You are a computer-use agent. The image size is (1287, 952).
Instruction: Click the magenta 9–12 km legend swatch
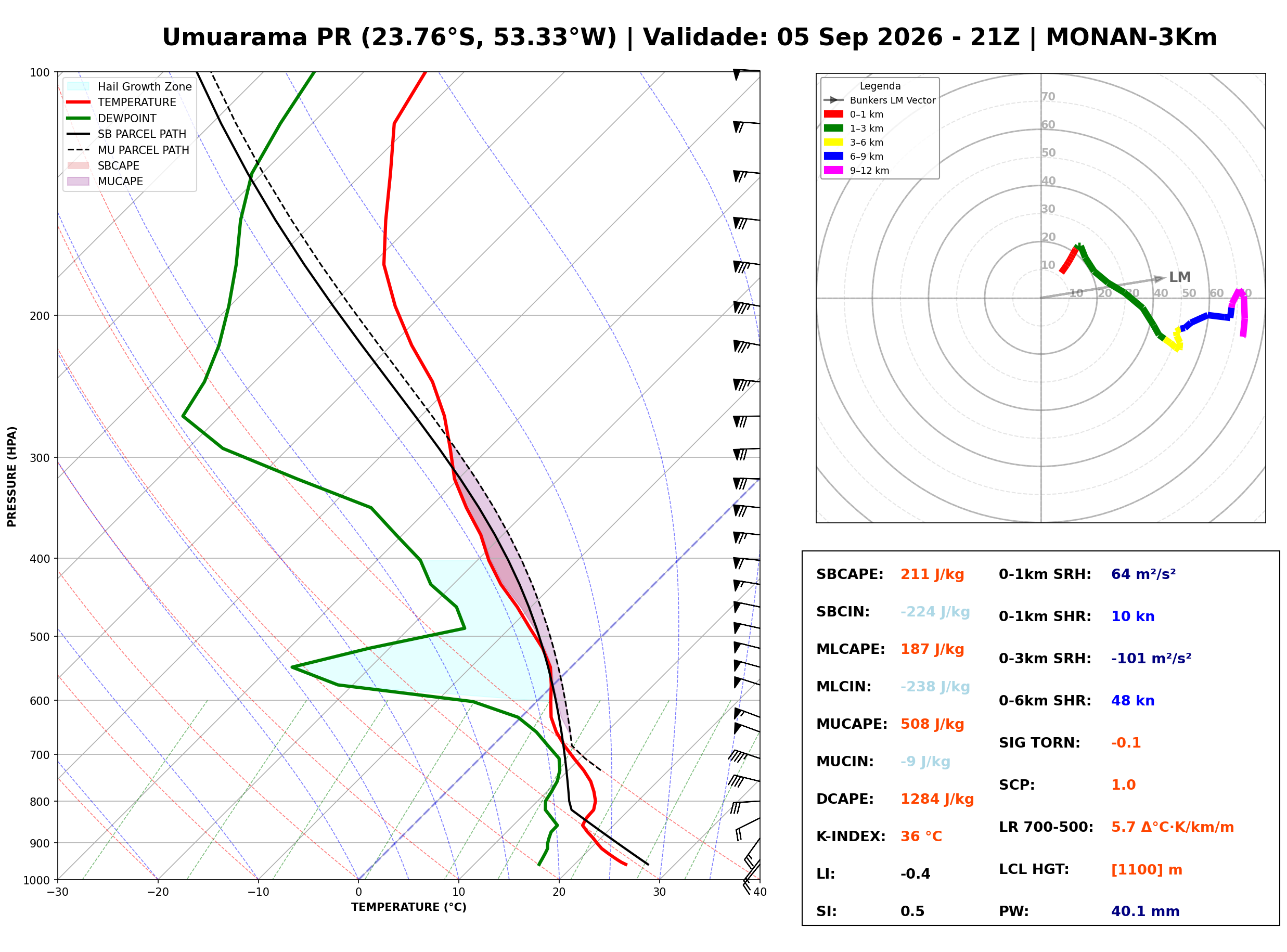point(833,170)
